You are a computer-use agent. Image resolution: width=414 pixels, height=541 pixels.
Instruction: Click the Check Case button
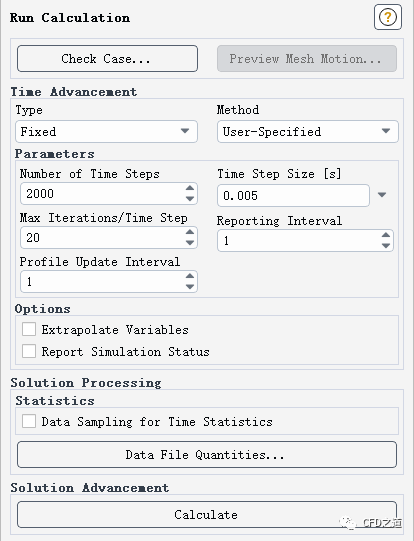[107, 59]
